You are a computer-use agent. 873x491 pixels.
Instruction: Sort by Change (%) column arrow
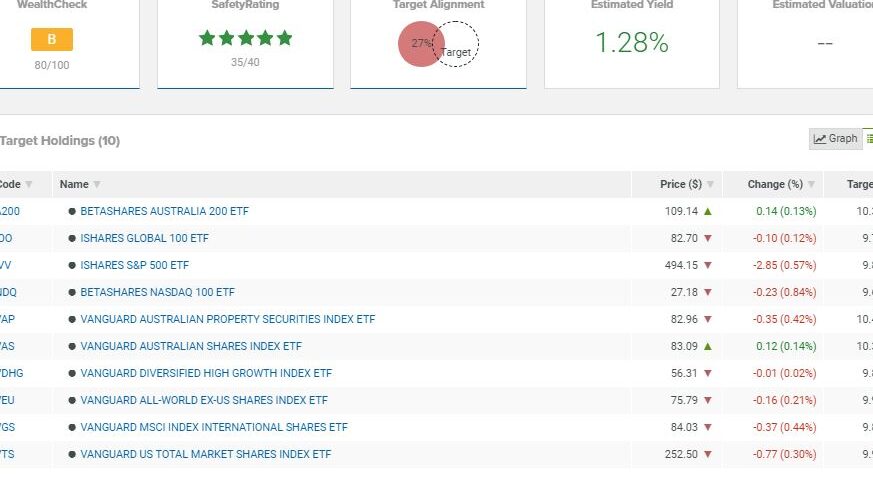click(811, 184)
